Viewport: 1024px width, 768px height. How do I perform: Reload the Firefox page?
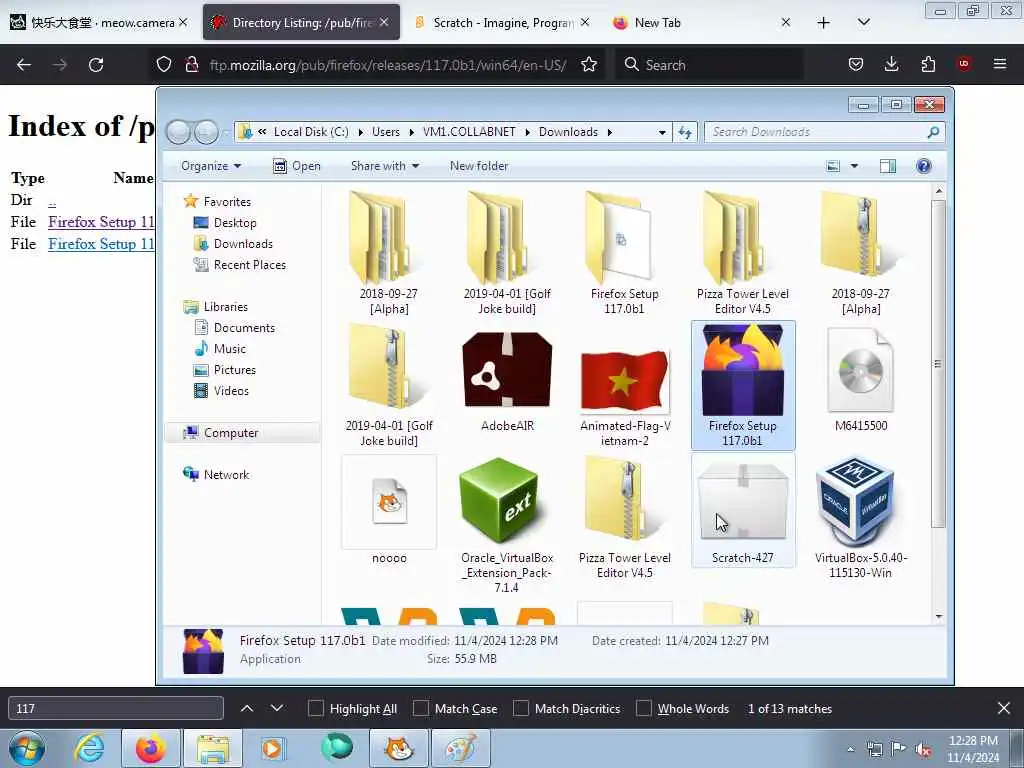point(96,65)
